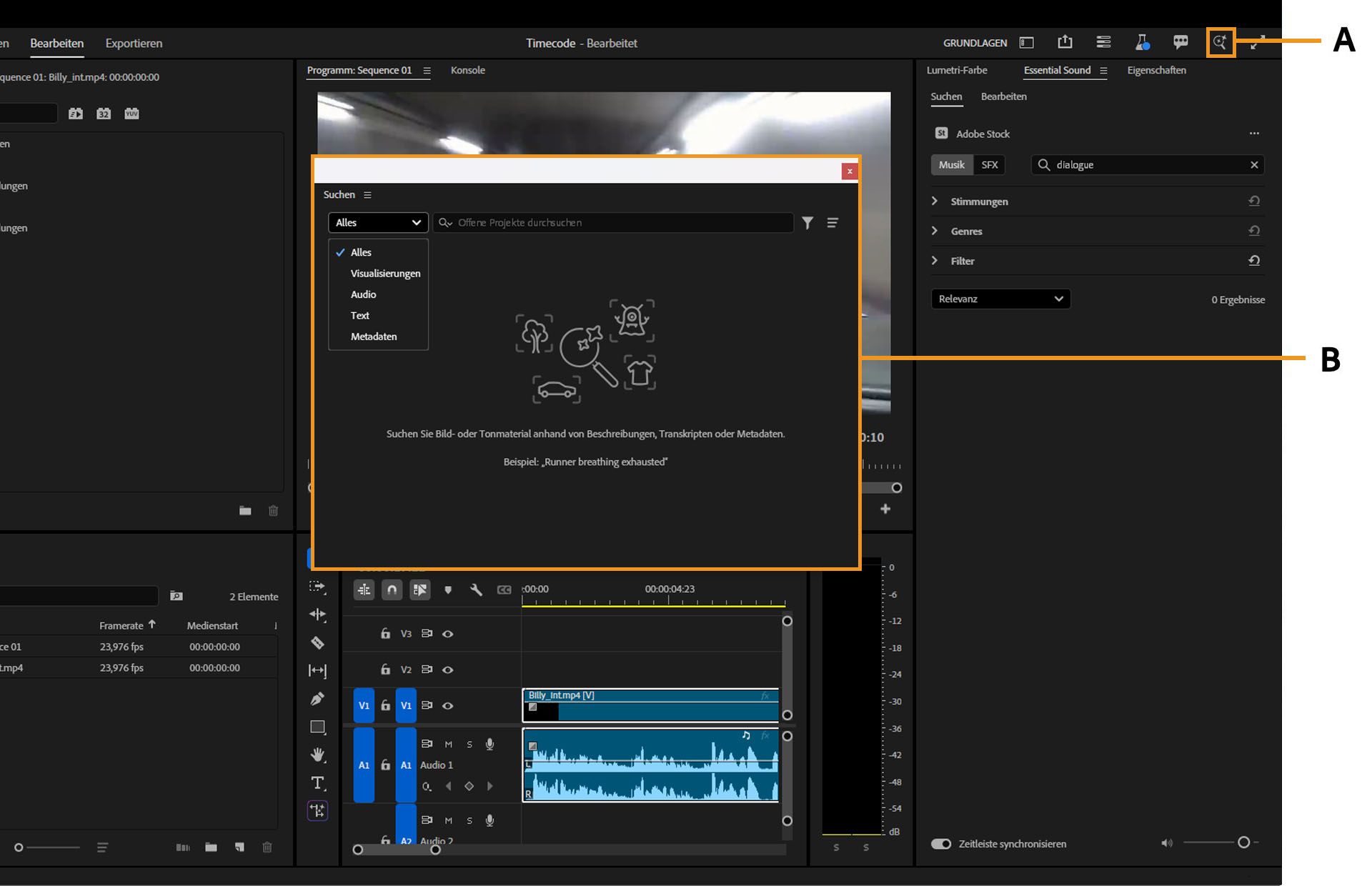Image resolution: width=1372 pixels, height=886 pixels.
Task: Open the AI search icon in top bar
Action: pyautogui.click(x=1219, y=42)
